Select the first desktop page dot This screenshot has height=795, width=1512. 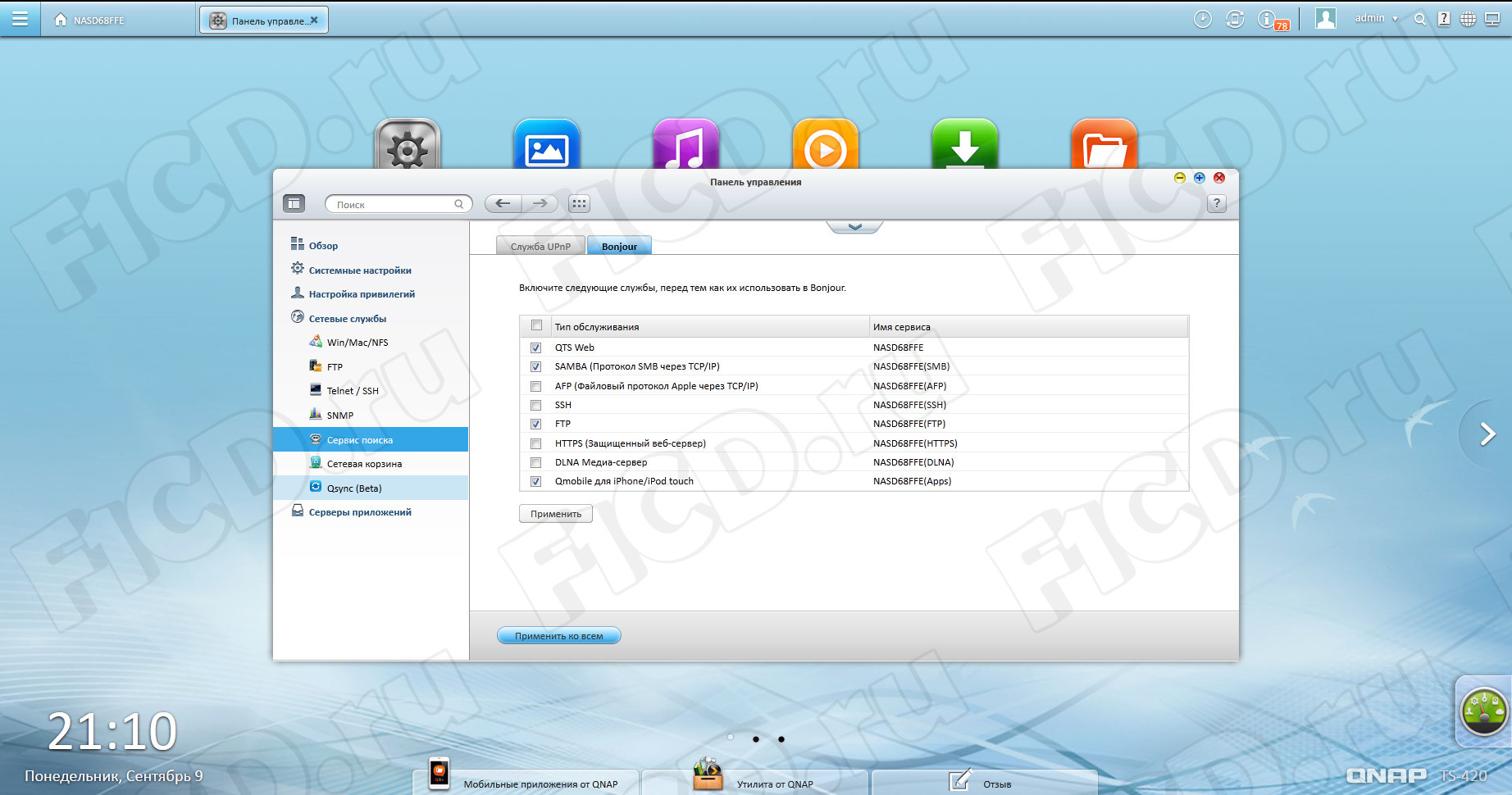731,738
